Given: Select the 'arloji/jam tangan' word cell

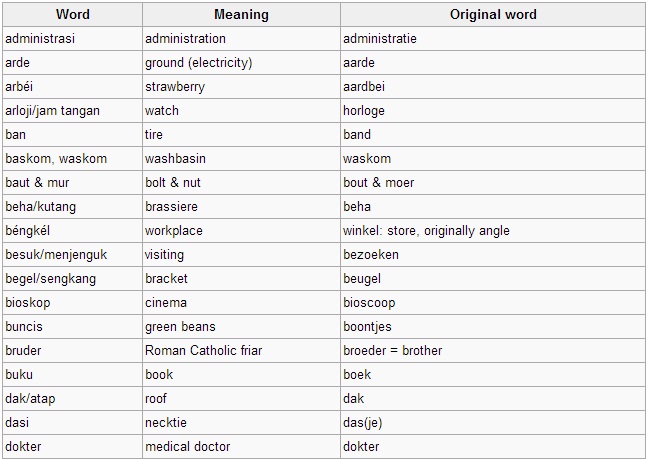Looking at the screenshot, I should [x=73, y=111].
